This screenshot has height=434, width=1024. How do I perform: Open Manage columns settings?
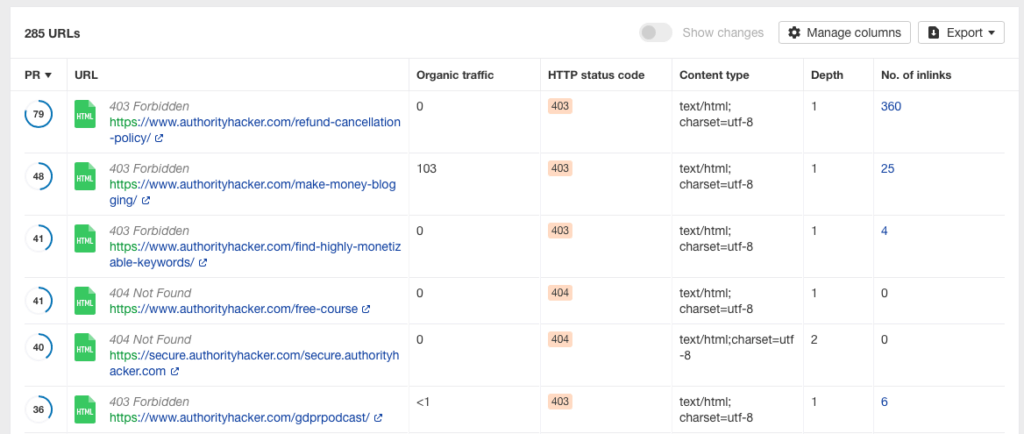pos(844,33)
